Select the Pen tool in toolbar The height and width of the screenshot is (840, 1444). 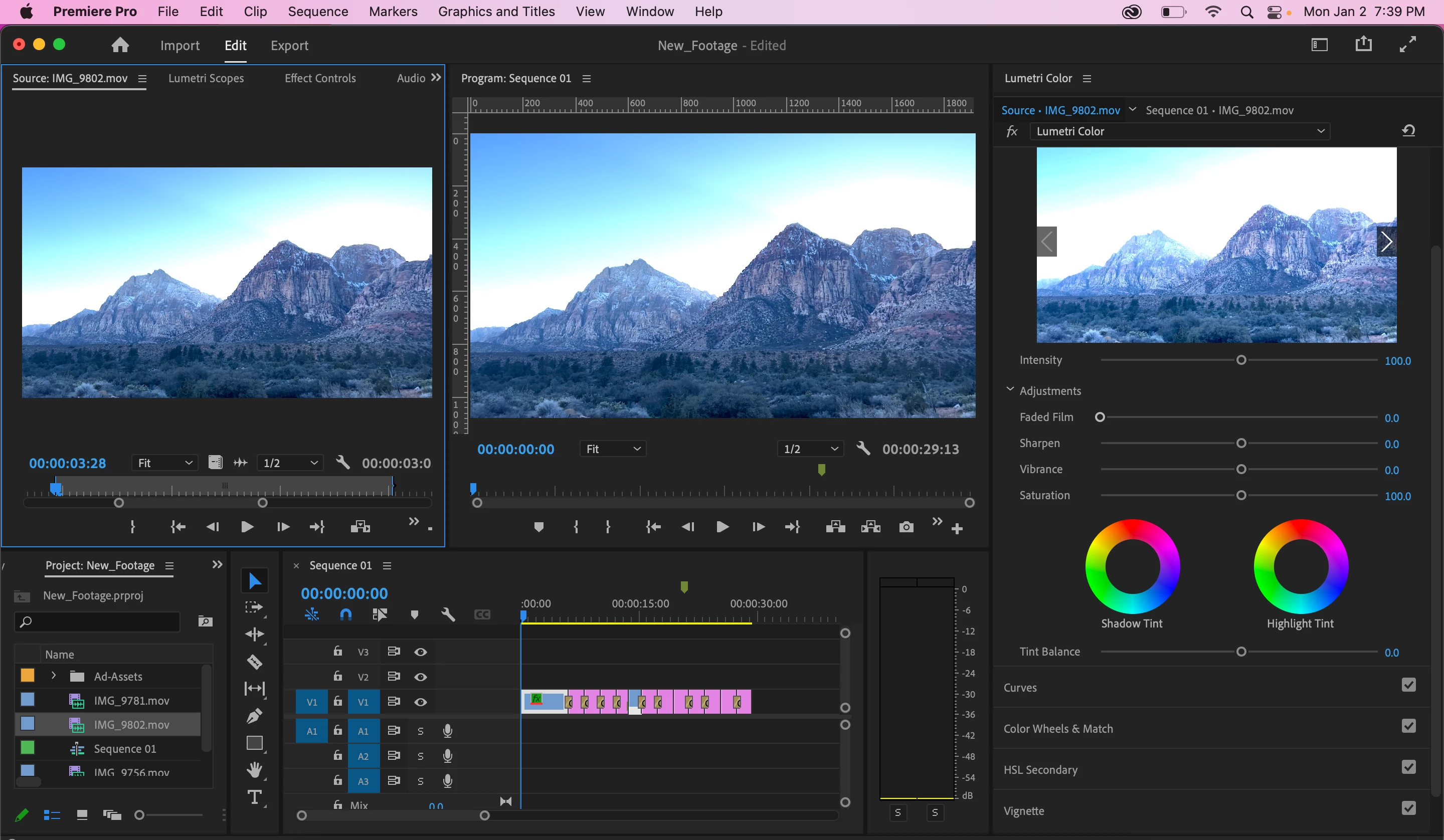[254, 716]
